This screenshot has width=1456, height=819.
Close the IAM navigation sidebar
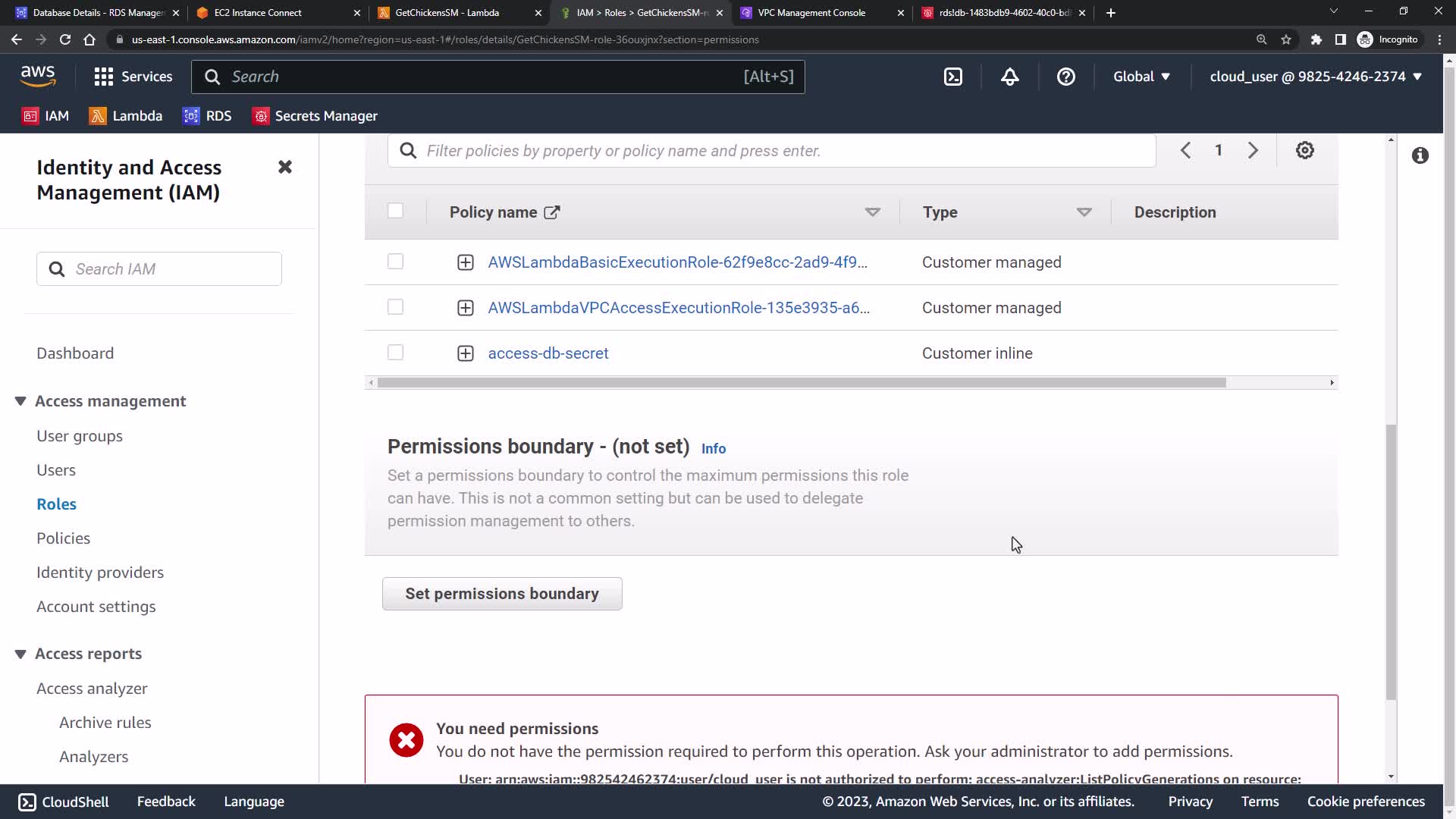tap(285, 167)
